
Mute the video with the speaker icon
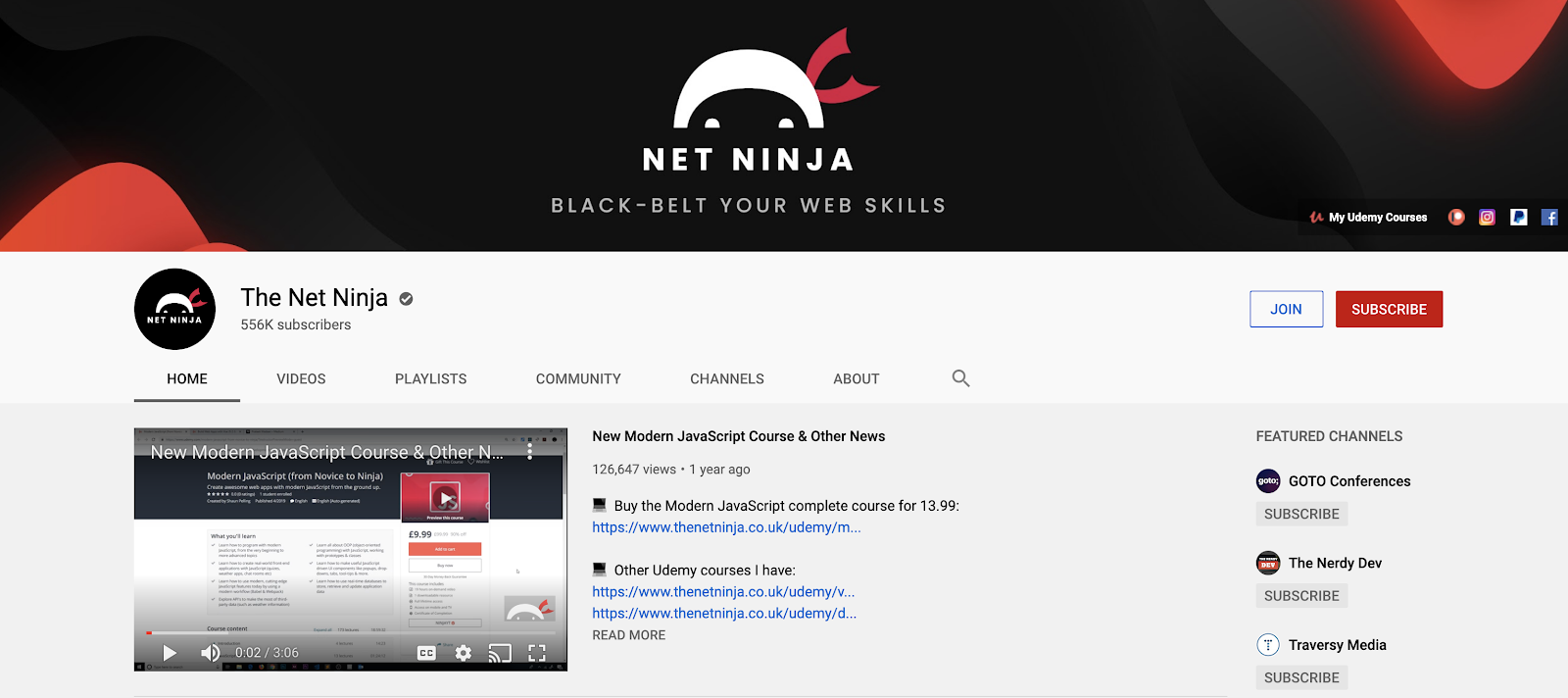pyautogui.click(x=210, y=653)
